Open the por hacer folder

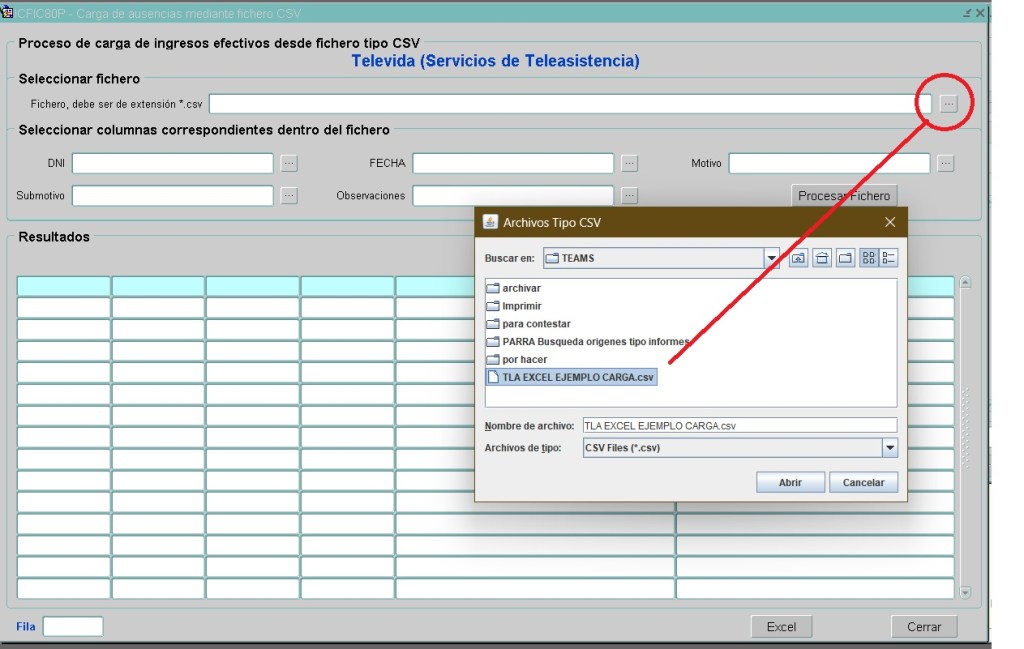(524, 359)
